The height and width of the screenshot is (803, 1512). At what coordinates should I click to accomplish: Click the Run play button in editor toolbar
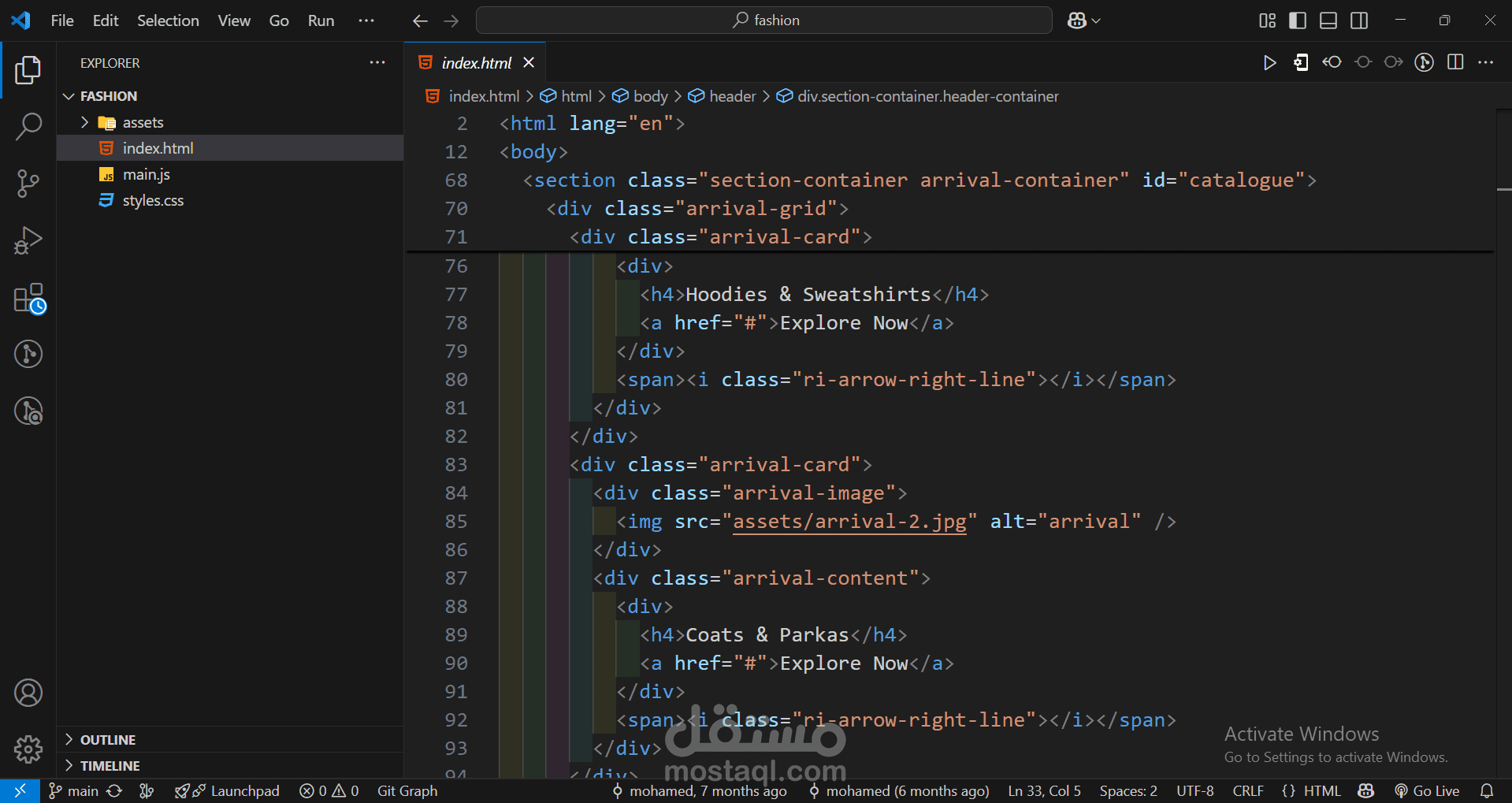(1269, 63)
